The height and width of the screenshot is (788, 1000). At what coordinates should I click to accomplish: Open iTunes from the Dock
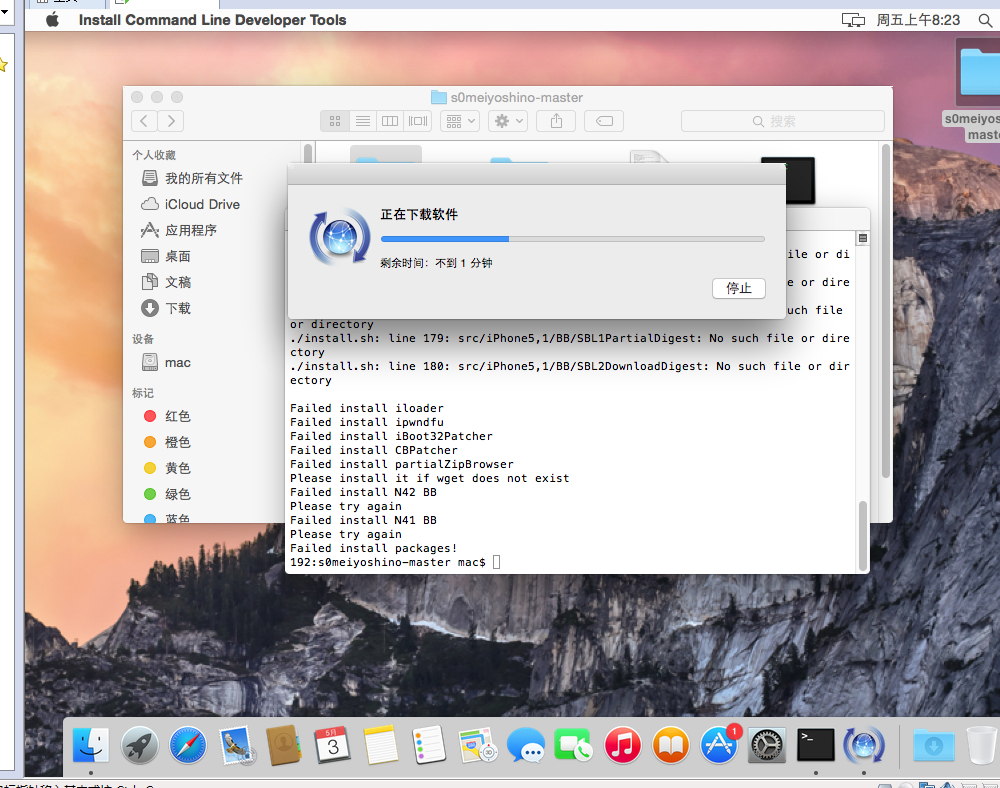tap(622, 745)
